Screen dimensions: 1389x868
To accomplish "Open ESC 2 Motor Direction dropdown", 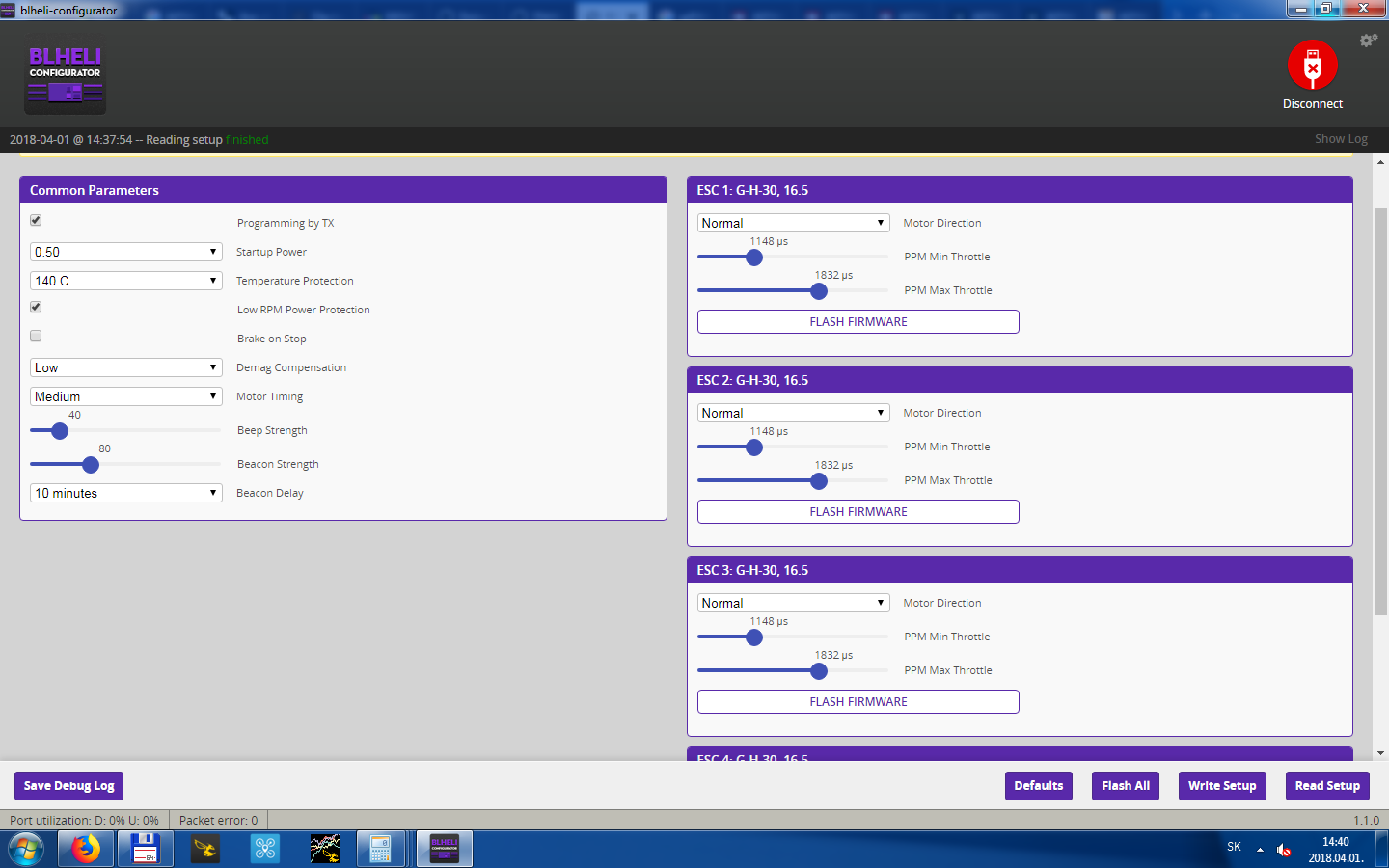I will (794, 413).
